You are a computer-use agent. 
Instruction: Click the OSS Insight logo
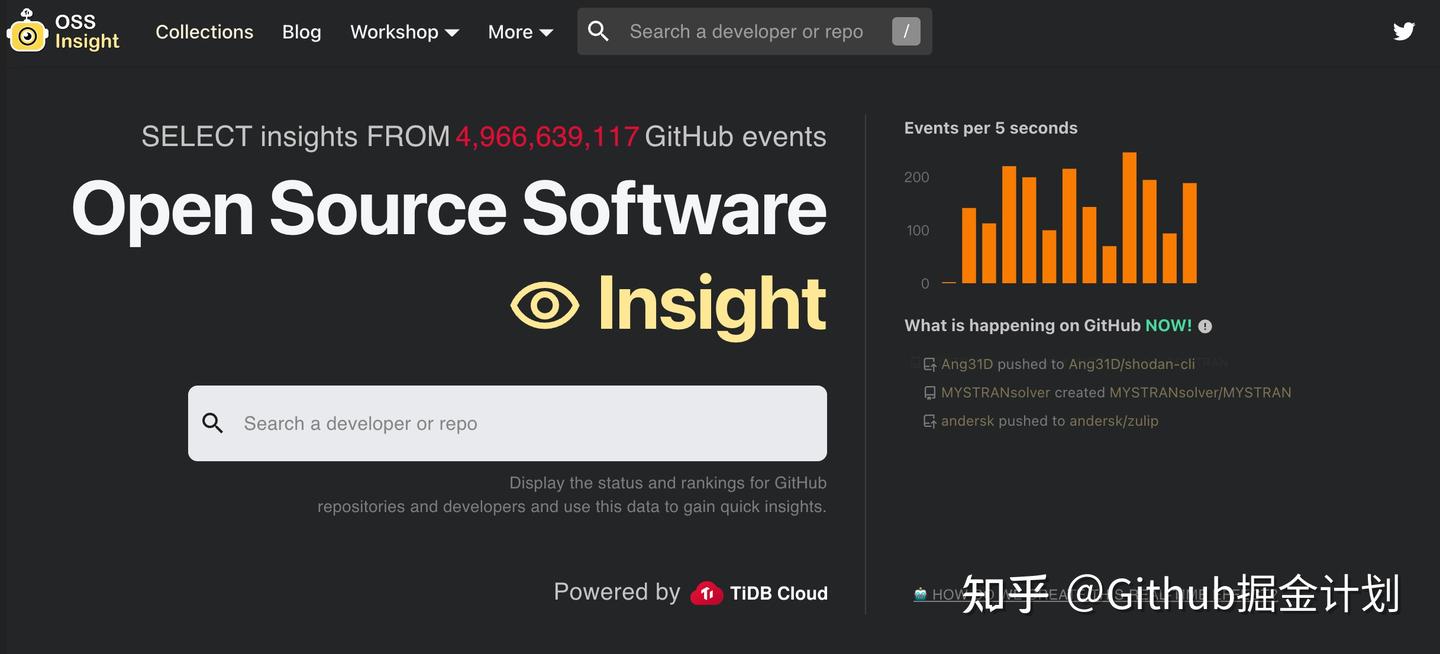click(x=62, y=31)
